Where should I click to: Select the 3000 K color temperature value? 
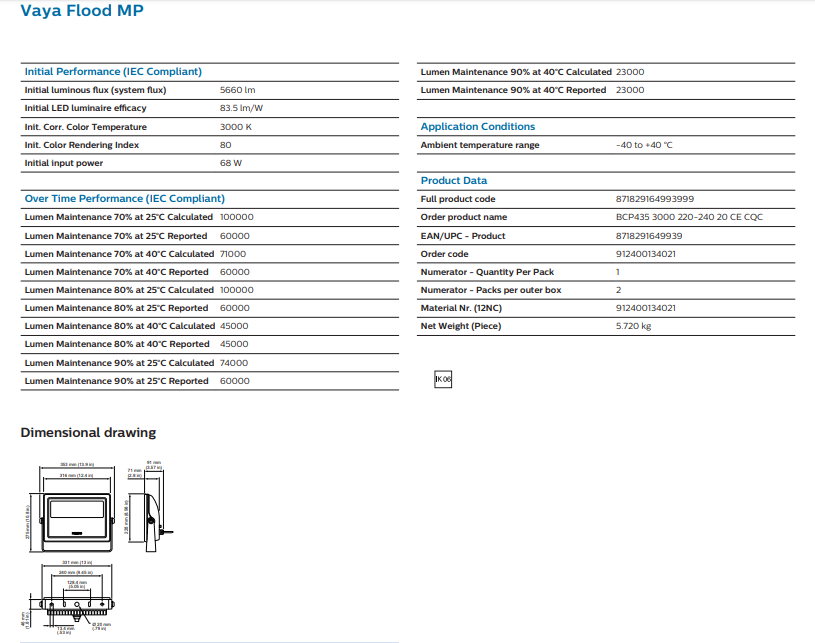click(x=235, y=127)
